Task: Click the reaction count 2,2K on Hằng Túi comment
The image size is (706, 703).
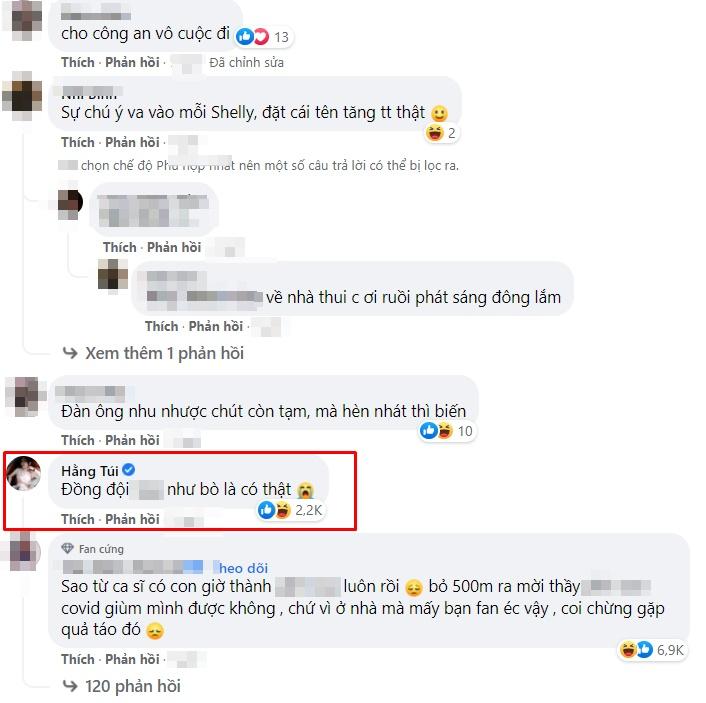Action: [x=308, y=510]
